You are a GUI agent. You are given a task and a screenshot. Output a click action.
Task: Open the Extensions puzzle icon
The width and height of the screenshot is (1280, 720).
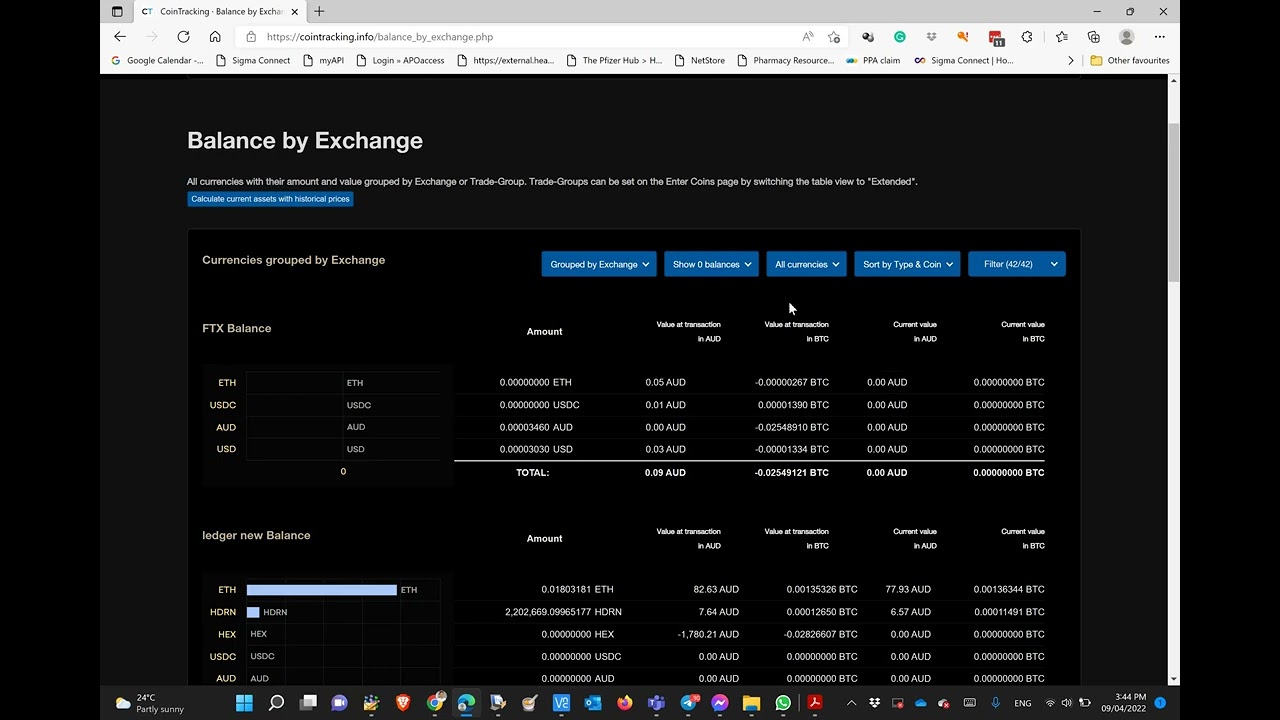1027,37
